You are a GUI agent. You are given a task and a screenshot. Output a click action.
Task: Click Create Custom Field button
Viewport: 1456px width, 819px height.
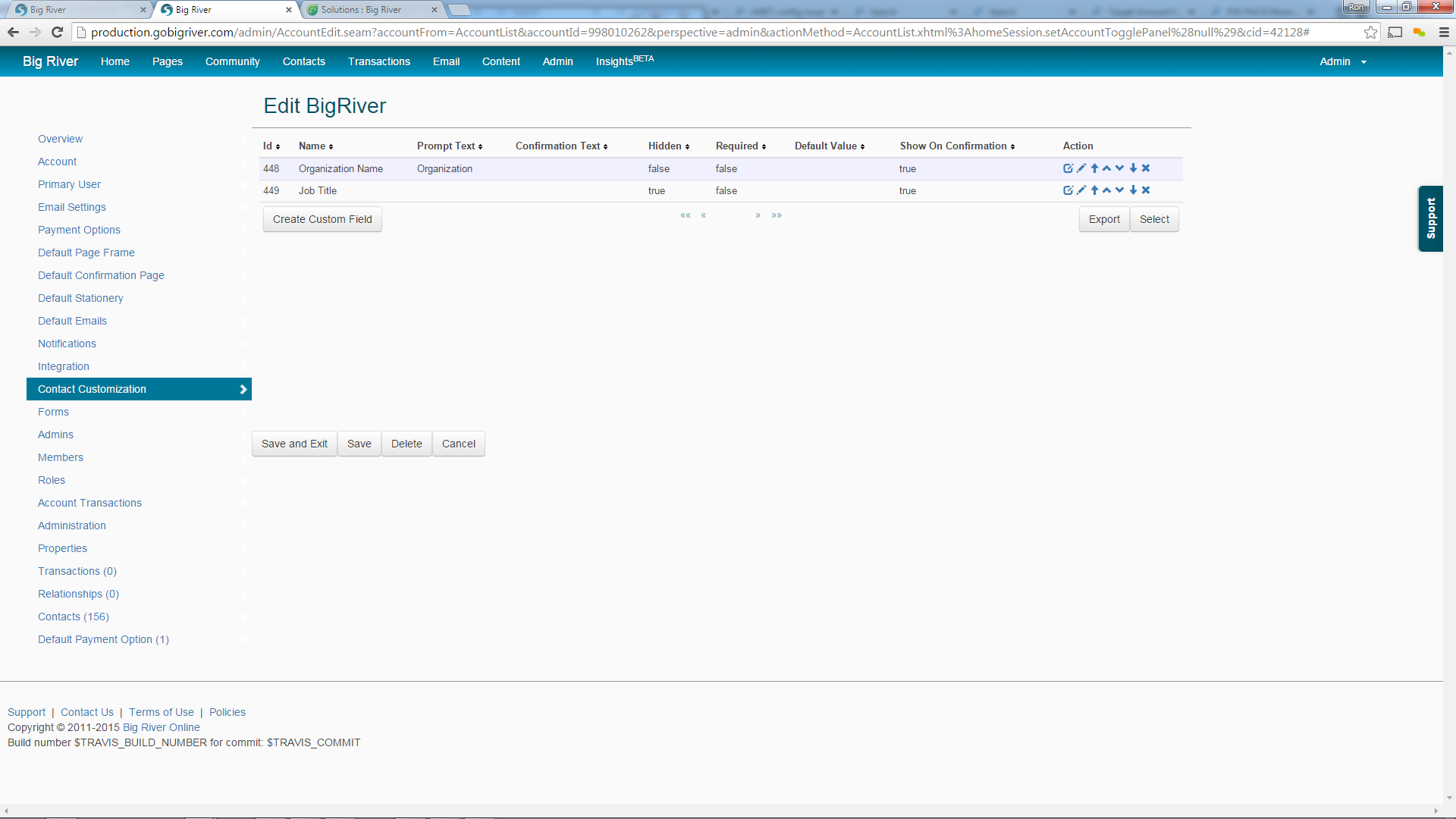[322, 219]
